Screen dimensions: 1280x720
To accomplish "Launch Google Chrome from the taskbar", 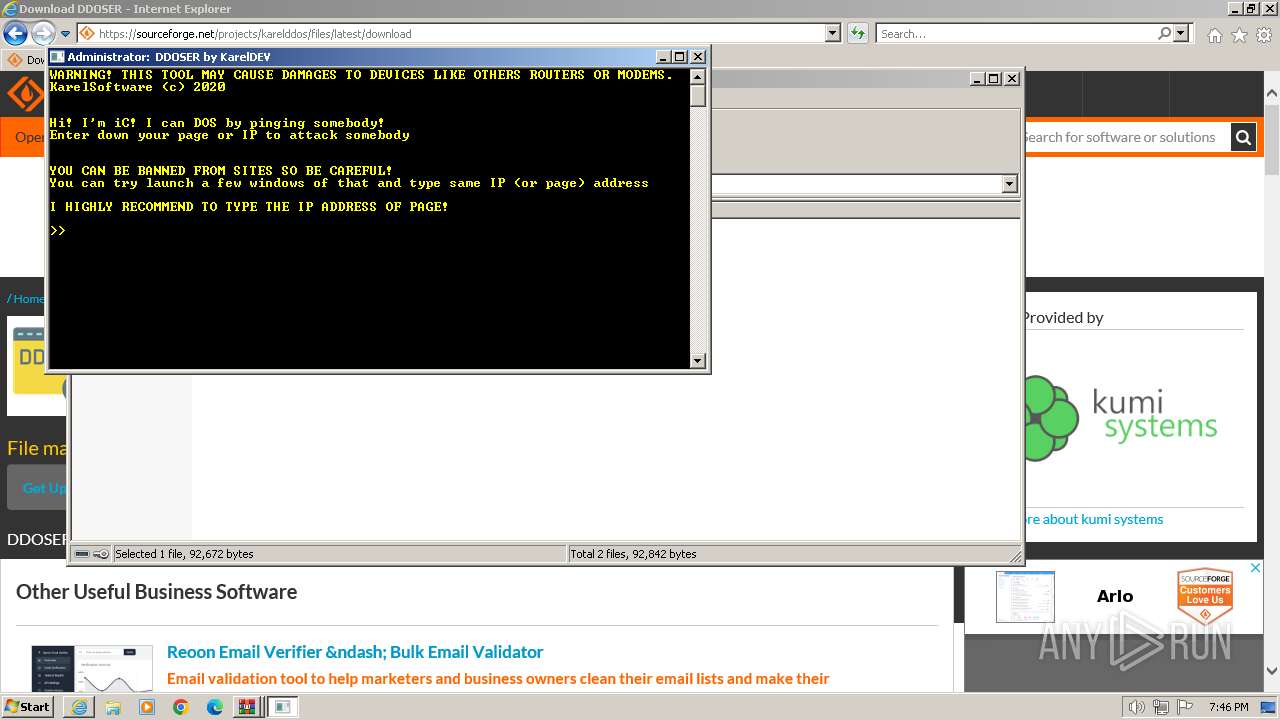I will [x=181, y=707].
